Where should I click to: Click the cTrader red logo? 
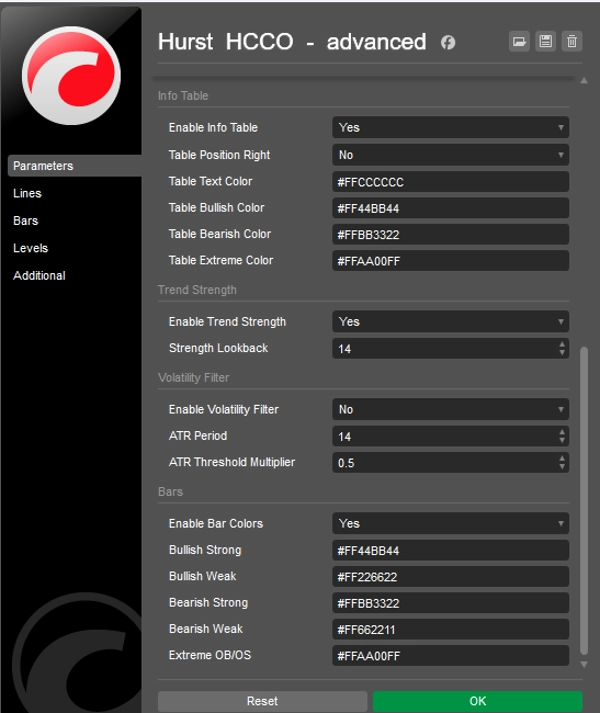71,75
